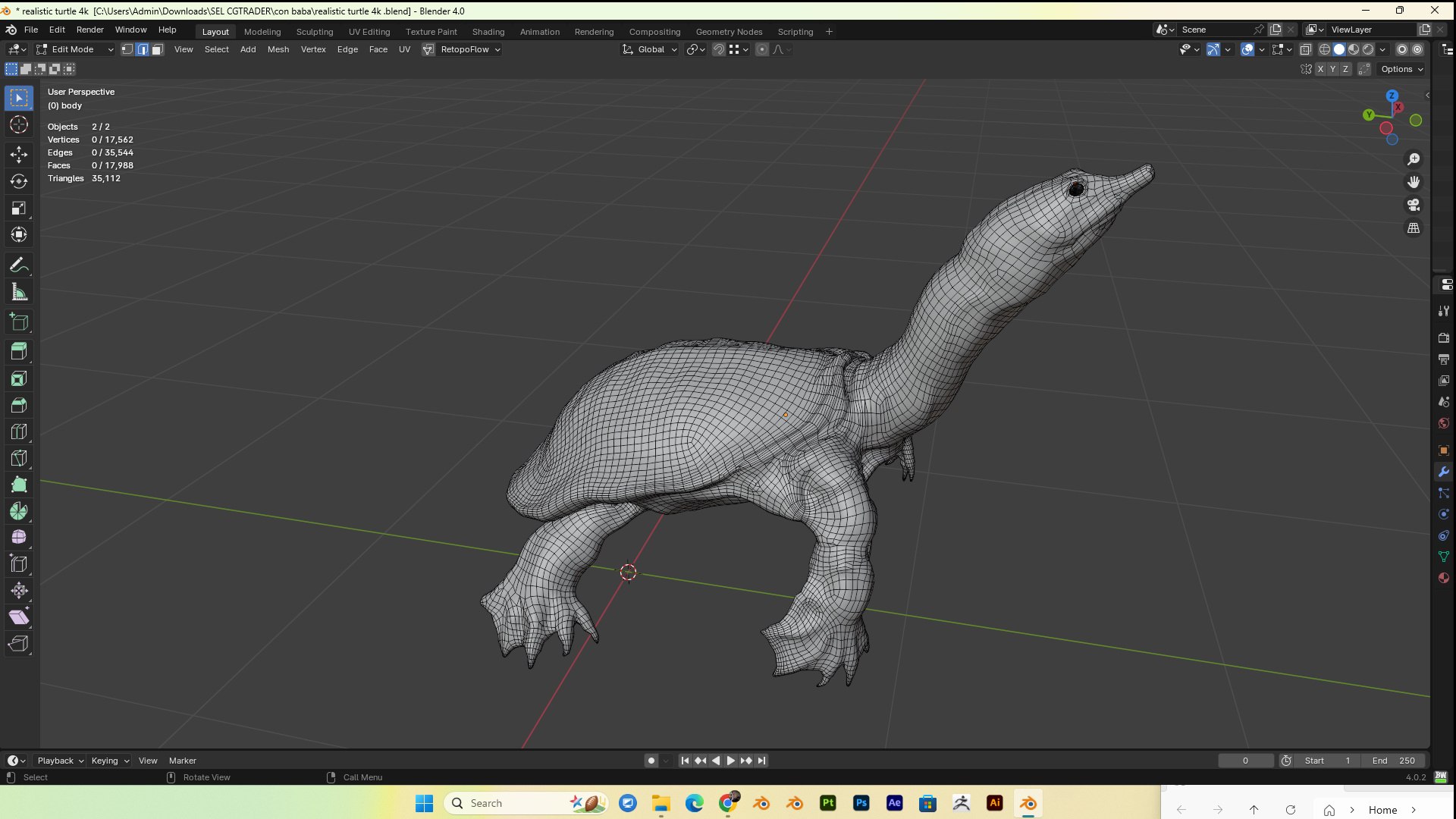Click the Marker timeline menu

click(x=182, y=761)
